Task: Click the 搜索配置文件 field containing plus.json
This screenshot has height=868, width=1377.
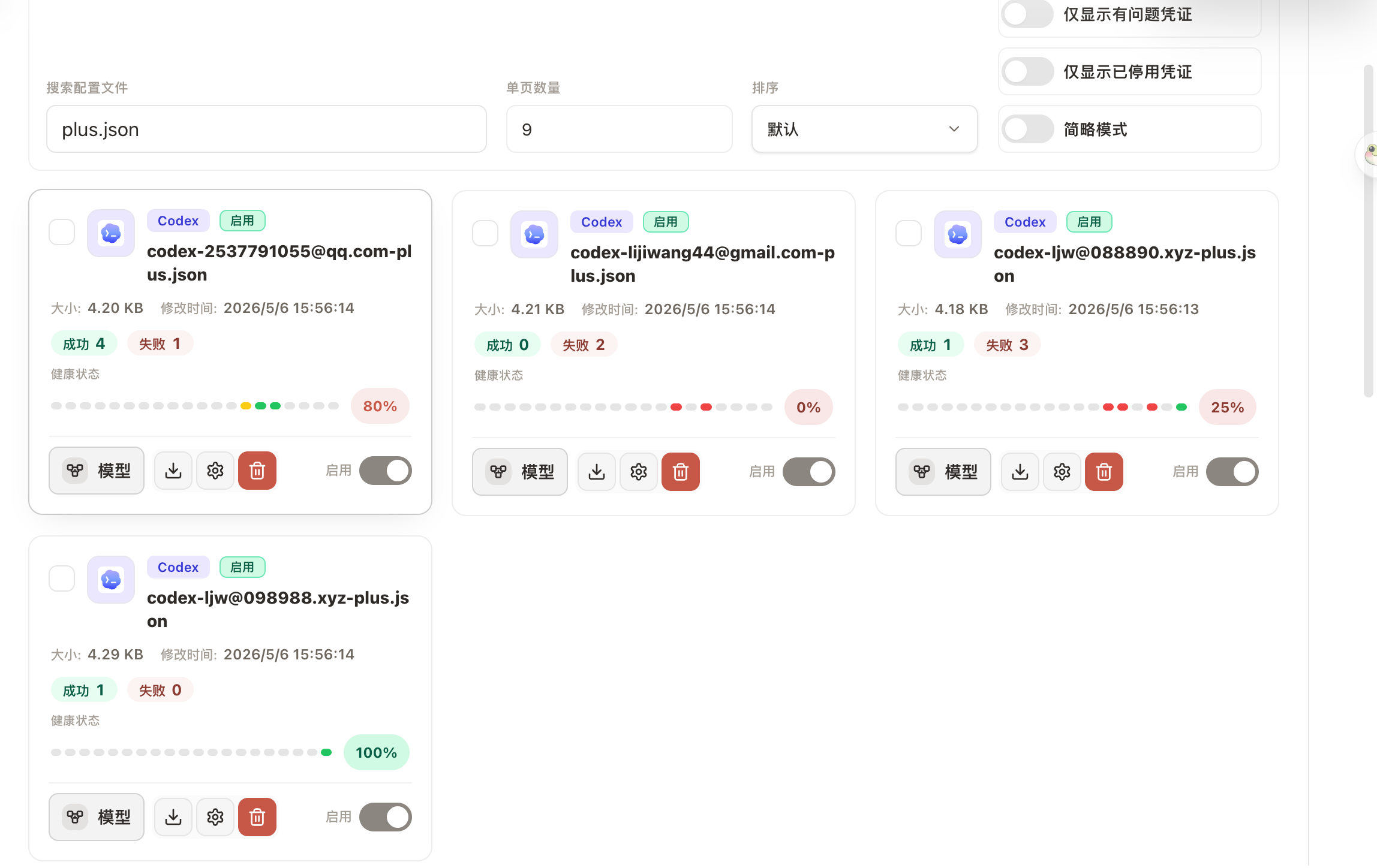Action: (267, 129)
